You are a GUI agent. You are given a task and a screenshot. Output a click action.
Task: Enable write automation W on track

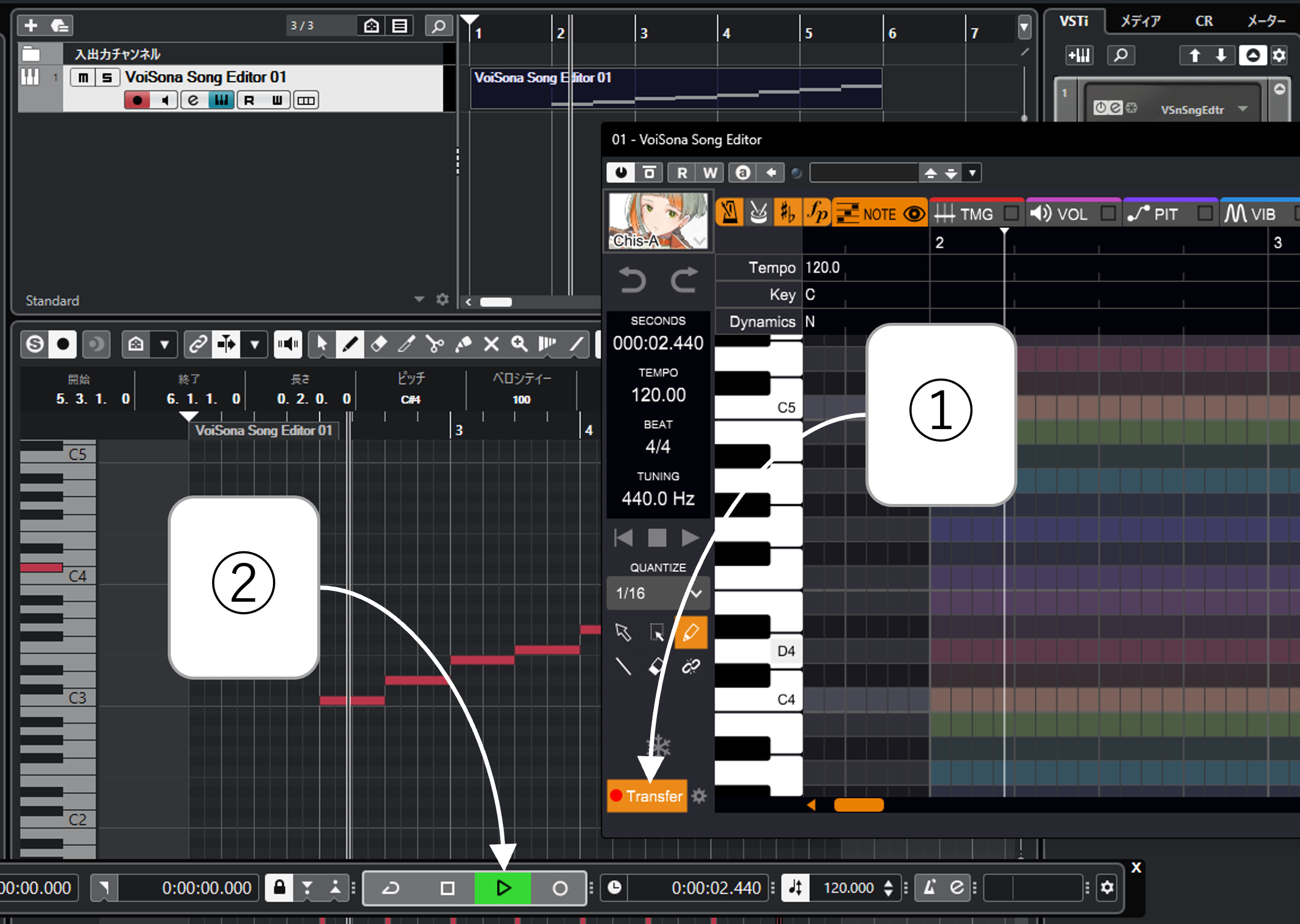pos(277,100)
